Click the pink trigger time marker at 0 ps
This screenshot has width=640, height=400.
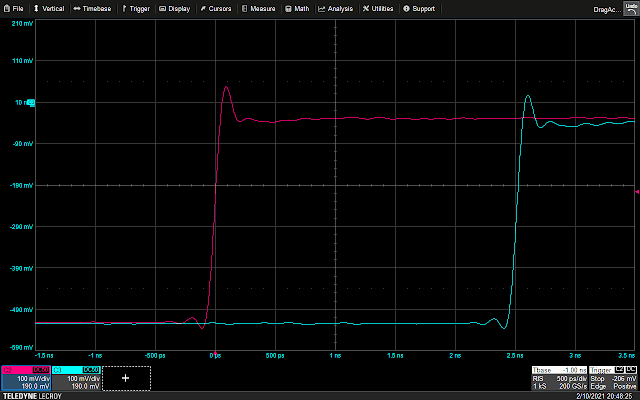pyautogui.click(x=215, y=353)
